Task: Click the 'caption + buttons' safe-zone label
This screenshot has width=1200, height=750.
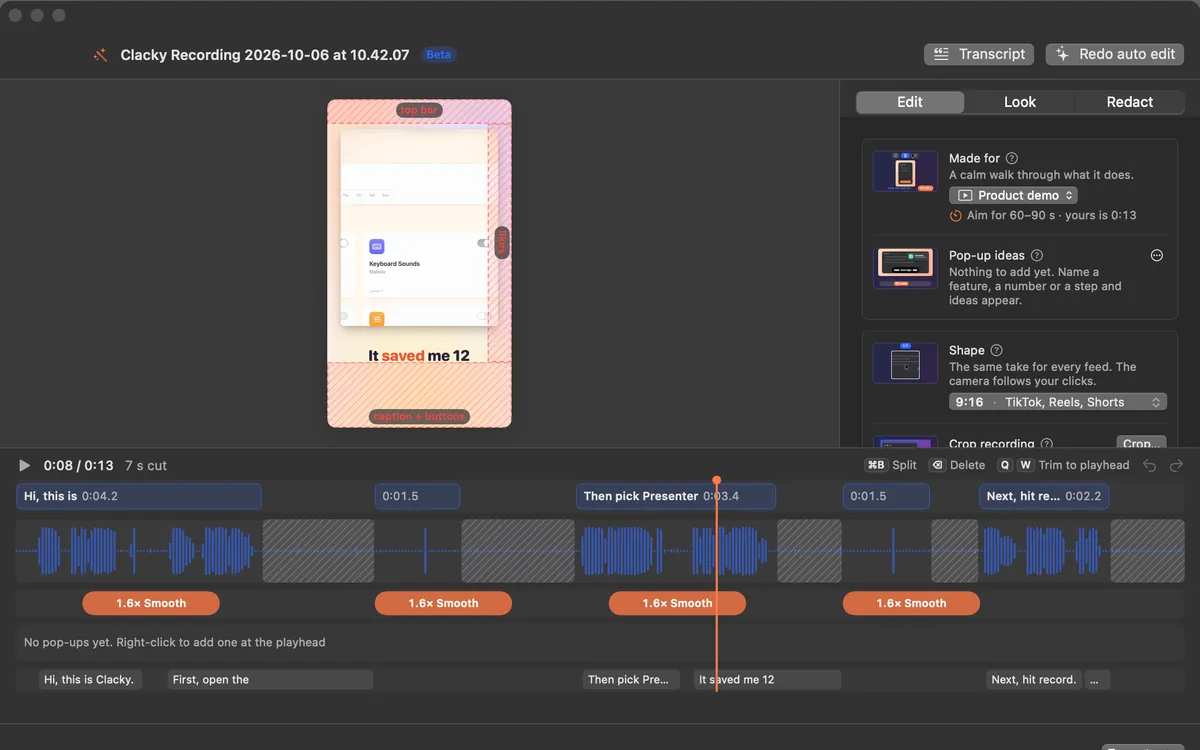Action: (x=419, y=416)
